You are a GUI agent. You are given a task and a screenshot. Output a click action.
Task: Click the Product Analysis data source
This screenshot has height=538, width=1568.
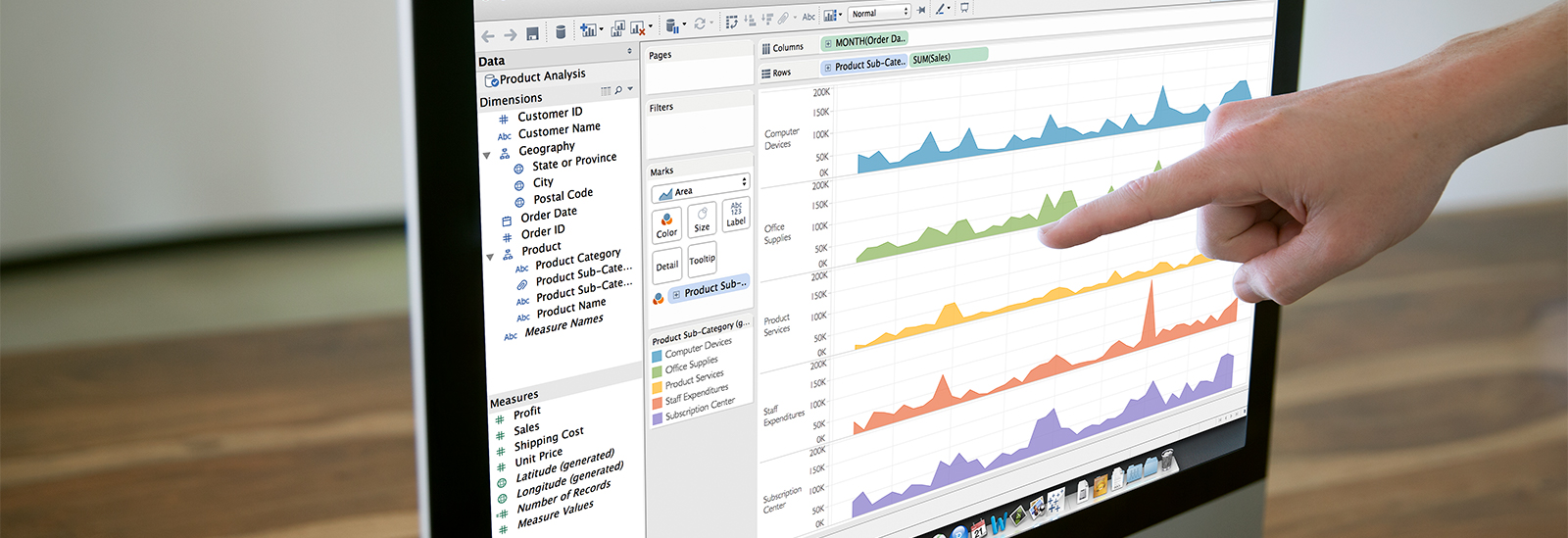click(x=535, y=77)
